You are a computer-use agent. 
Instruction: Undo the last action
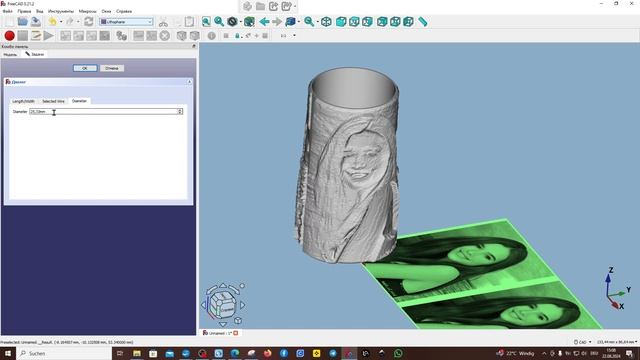point(52,22)
